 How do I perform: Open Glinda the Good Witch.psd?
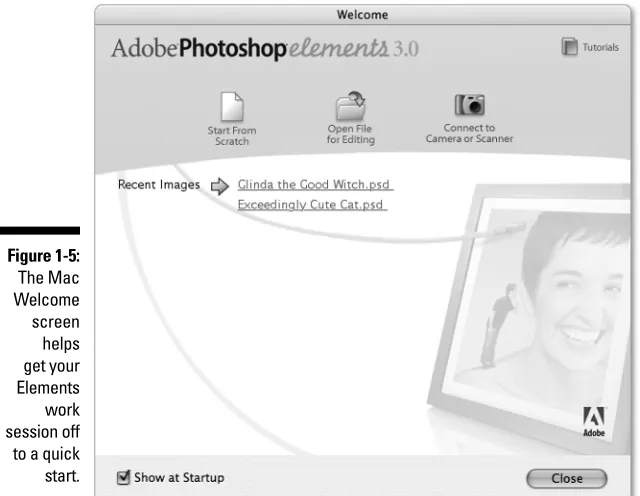315,185
